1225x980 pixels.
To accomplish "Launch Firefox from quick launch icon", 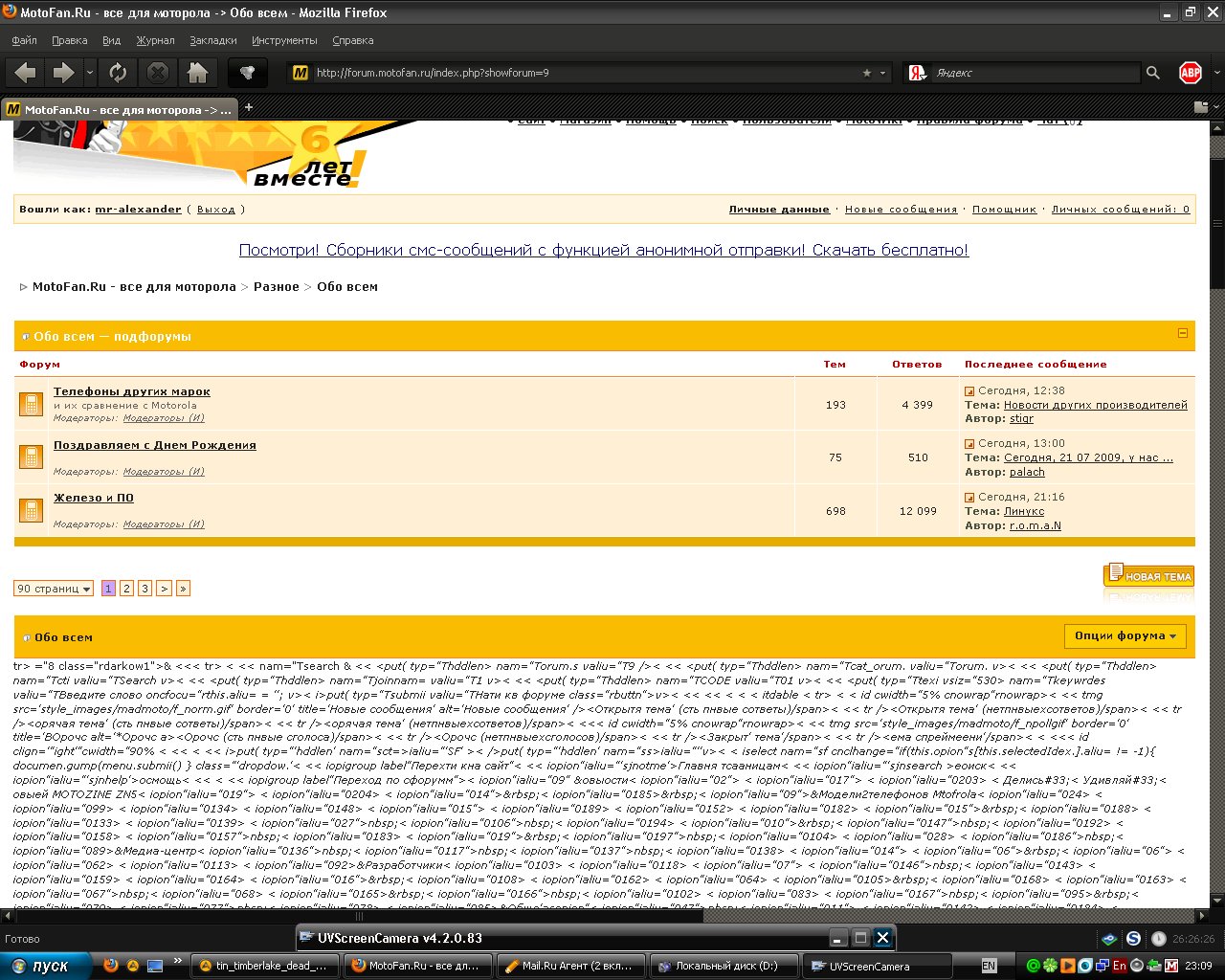I will [111, 966].
